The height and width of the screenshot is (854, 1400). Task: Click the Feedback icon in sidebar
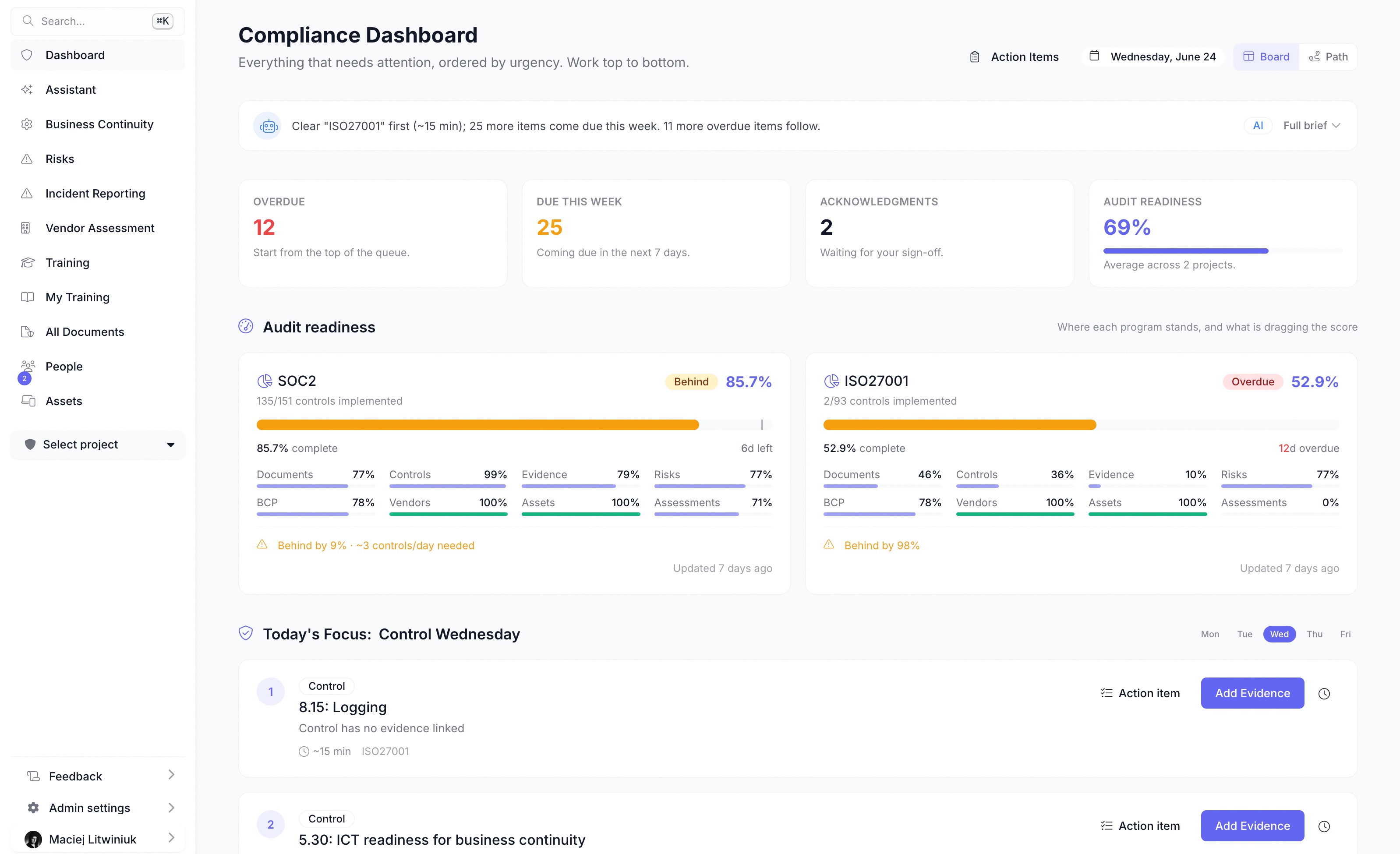pyautogui.click(x=34, y=776)
